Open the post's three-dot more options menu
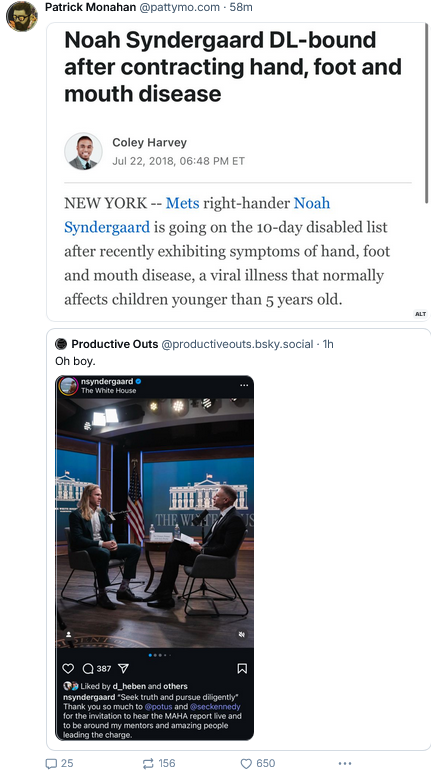 click(x=345, y=763)
